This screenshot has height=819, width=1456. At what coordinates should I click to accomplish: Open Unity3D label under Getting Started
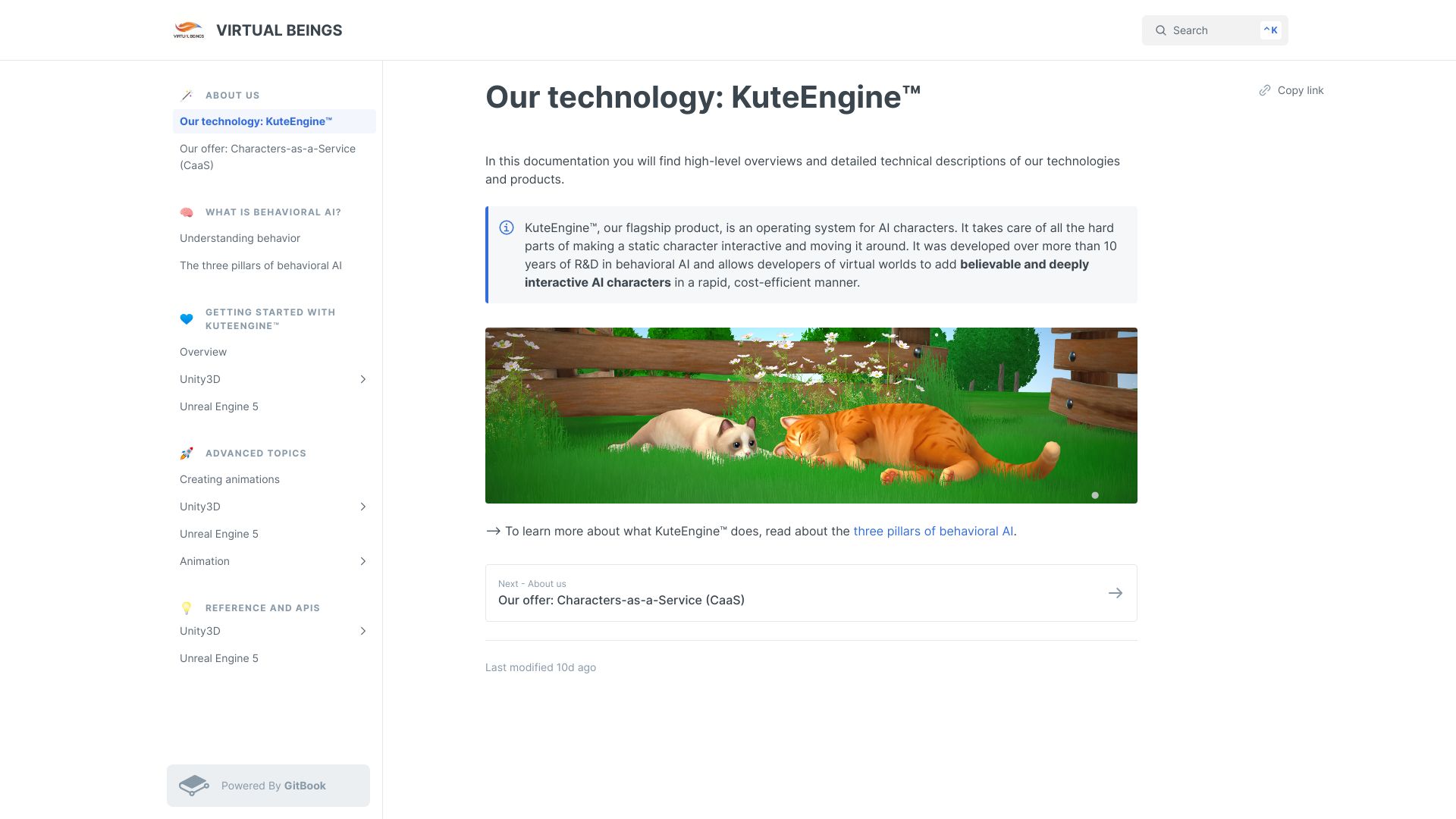pos(200,379)
